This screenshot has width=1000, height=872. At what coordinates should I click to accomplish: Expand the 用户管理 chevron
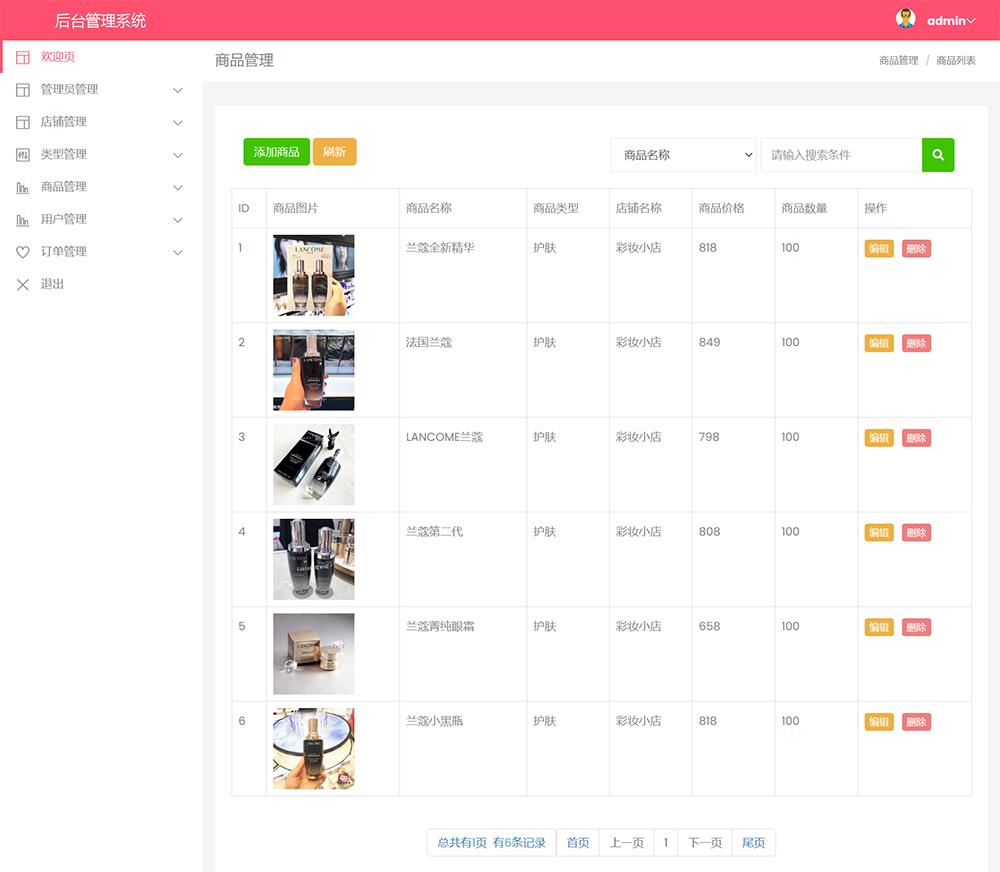click(178, 221)
